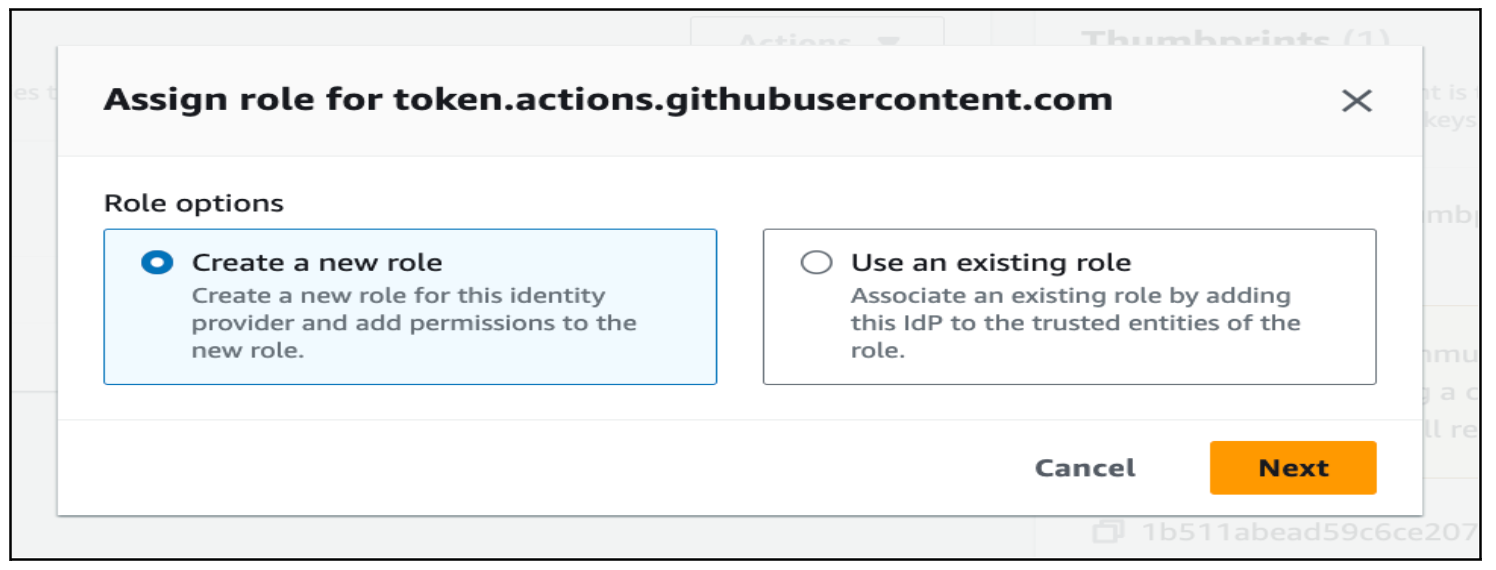Select the Use an existing role radio button
The width and height of the screenshot is (1496, 570).
pos(816,263)
